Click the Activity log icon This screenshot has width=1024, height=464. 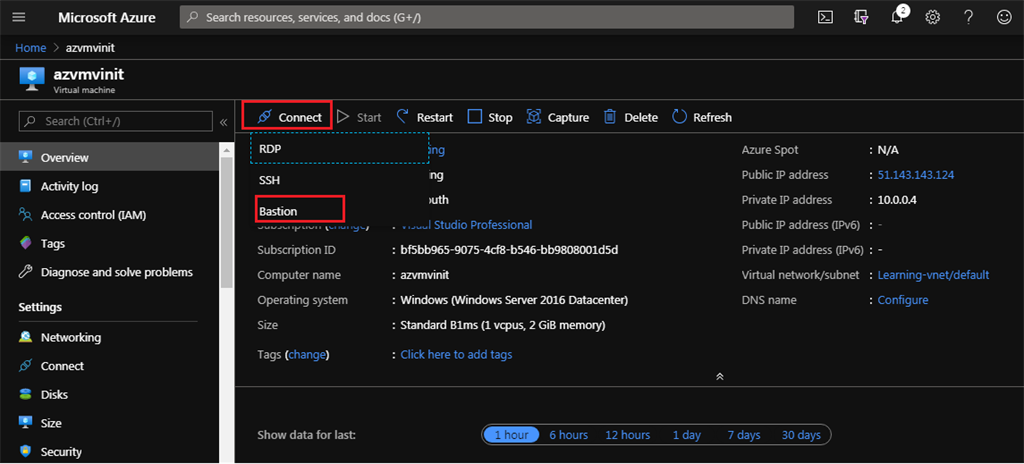(x=25, y=186)
